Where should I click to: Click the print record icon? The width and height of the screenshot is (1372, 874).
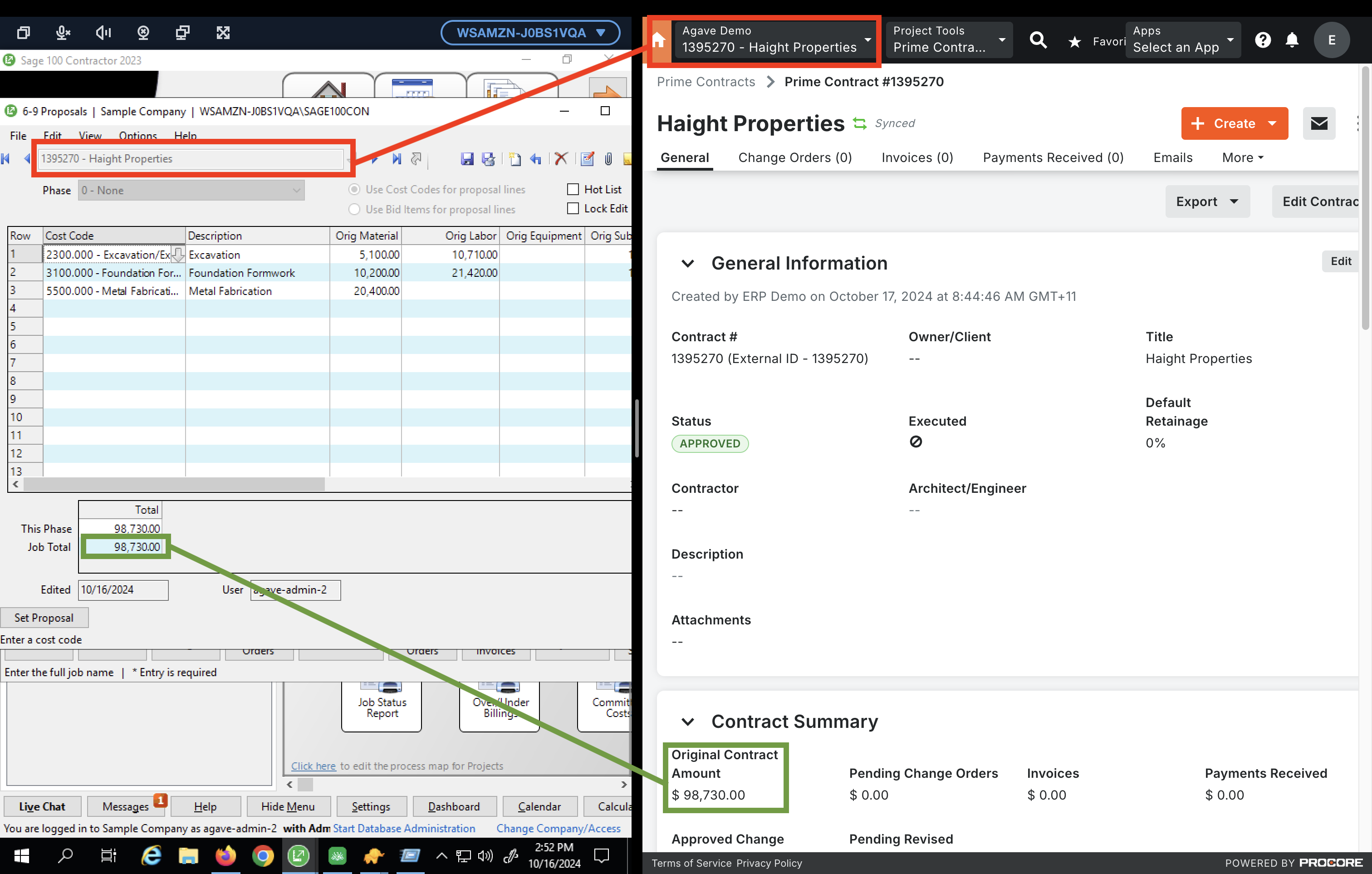[x=488, y=159]
